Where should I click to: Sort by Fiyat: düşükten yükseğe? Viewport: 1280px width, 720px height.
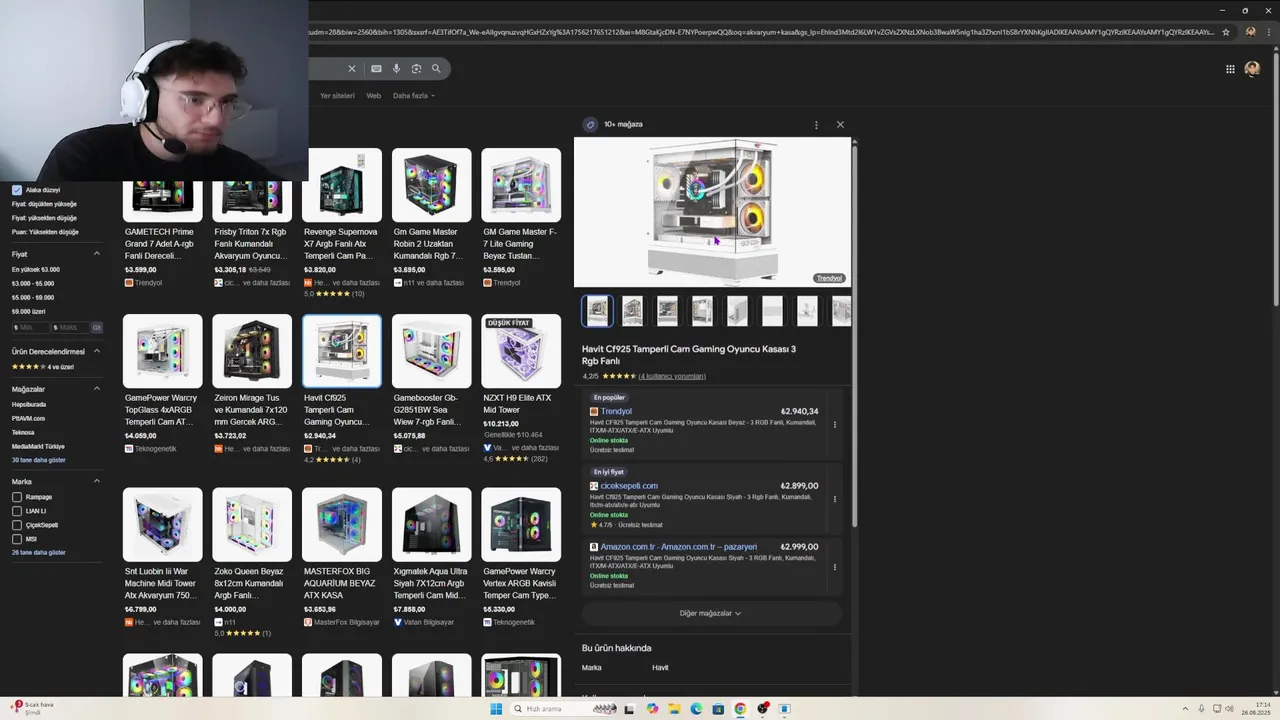[44, 204]
